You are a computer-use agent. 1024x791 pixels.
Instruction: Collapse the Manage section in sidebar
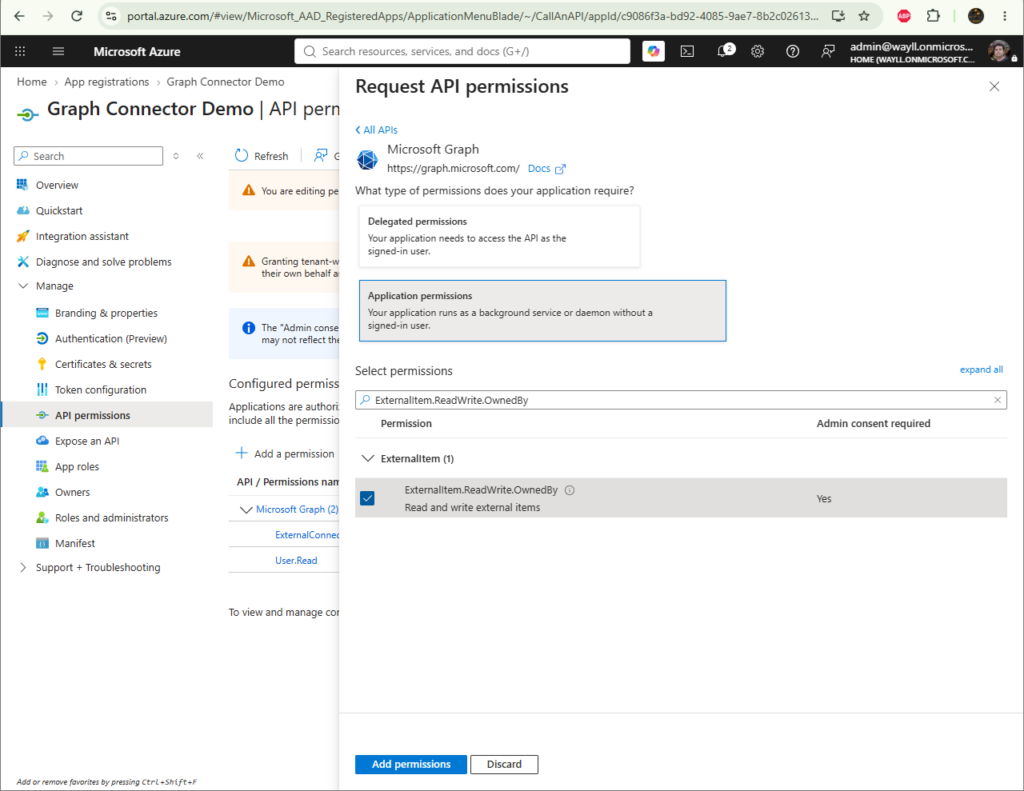pyautogui.click(x=23, y=286)
